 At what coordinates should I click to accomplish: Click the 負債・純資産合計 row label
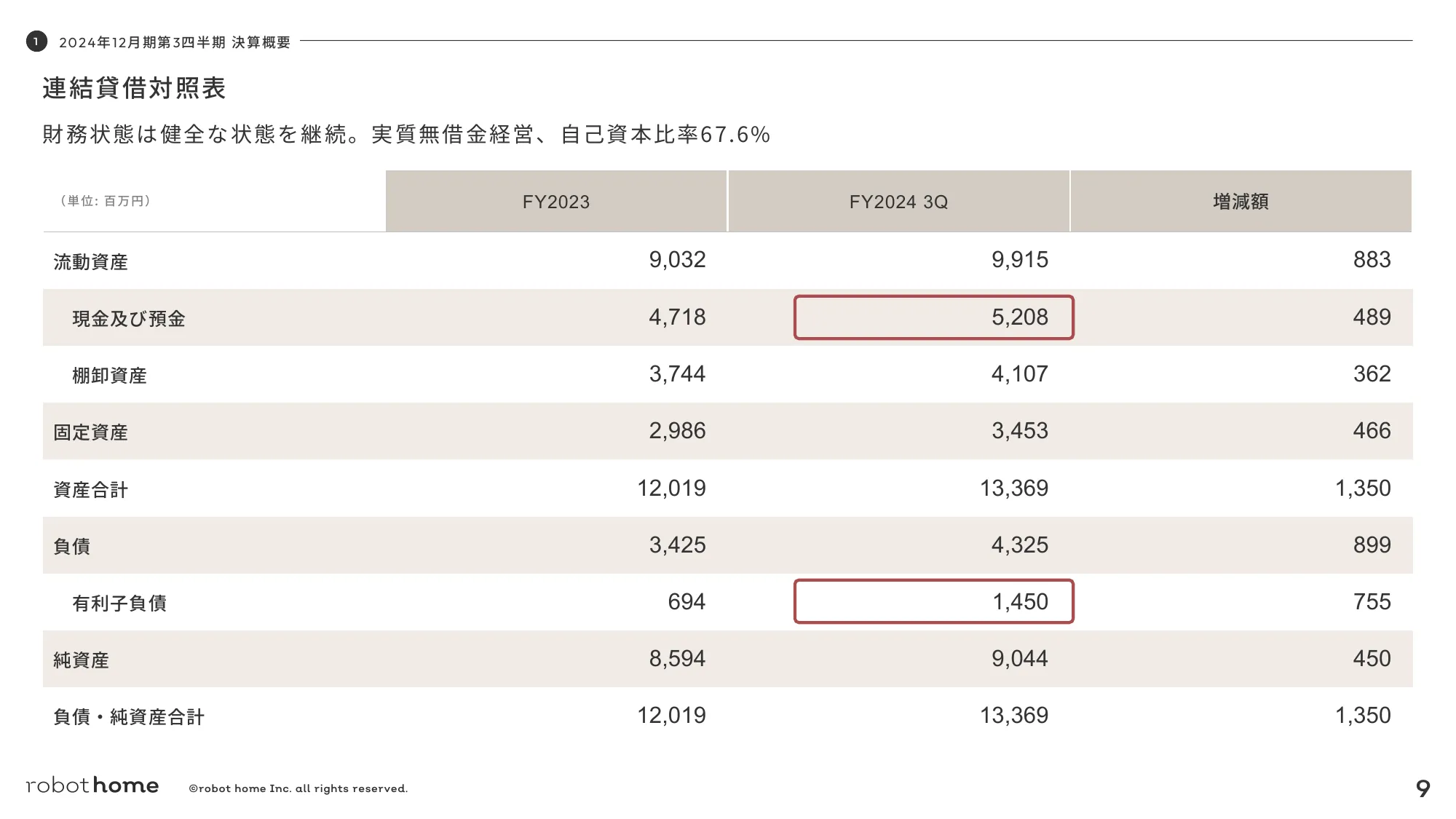point(129,716)
